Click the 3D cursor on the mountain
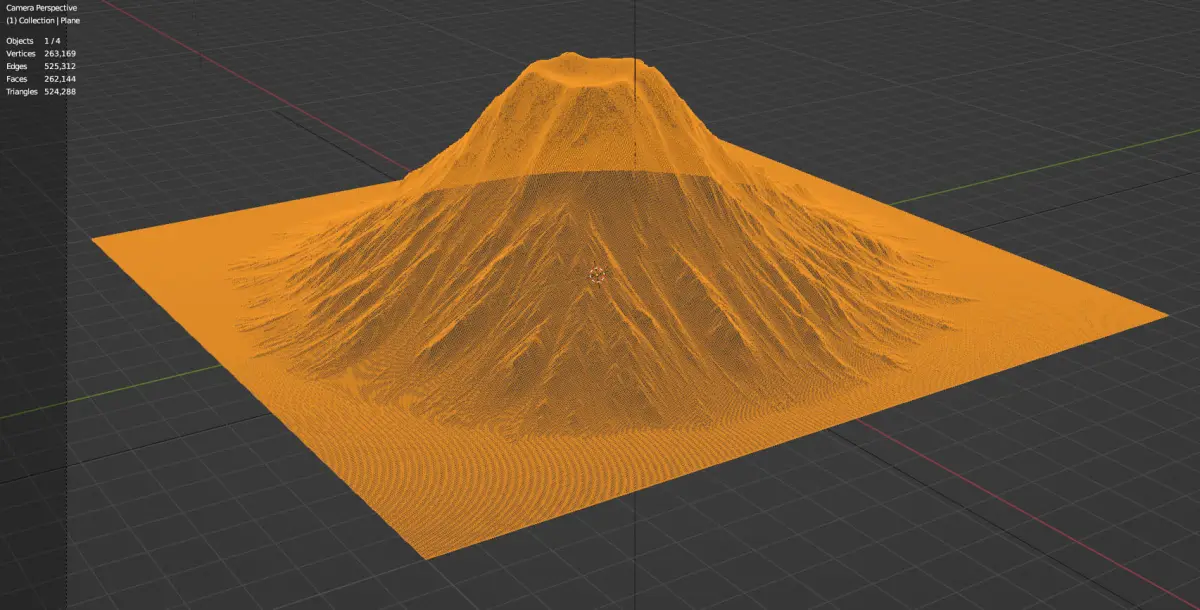Image resolution: width=1200 pixels, height=610 pixels. 597,274
